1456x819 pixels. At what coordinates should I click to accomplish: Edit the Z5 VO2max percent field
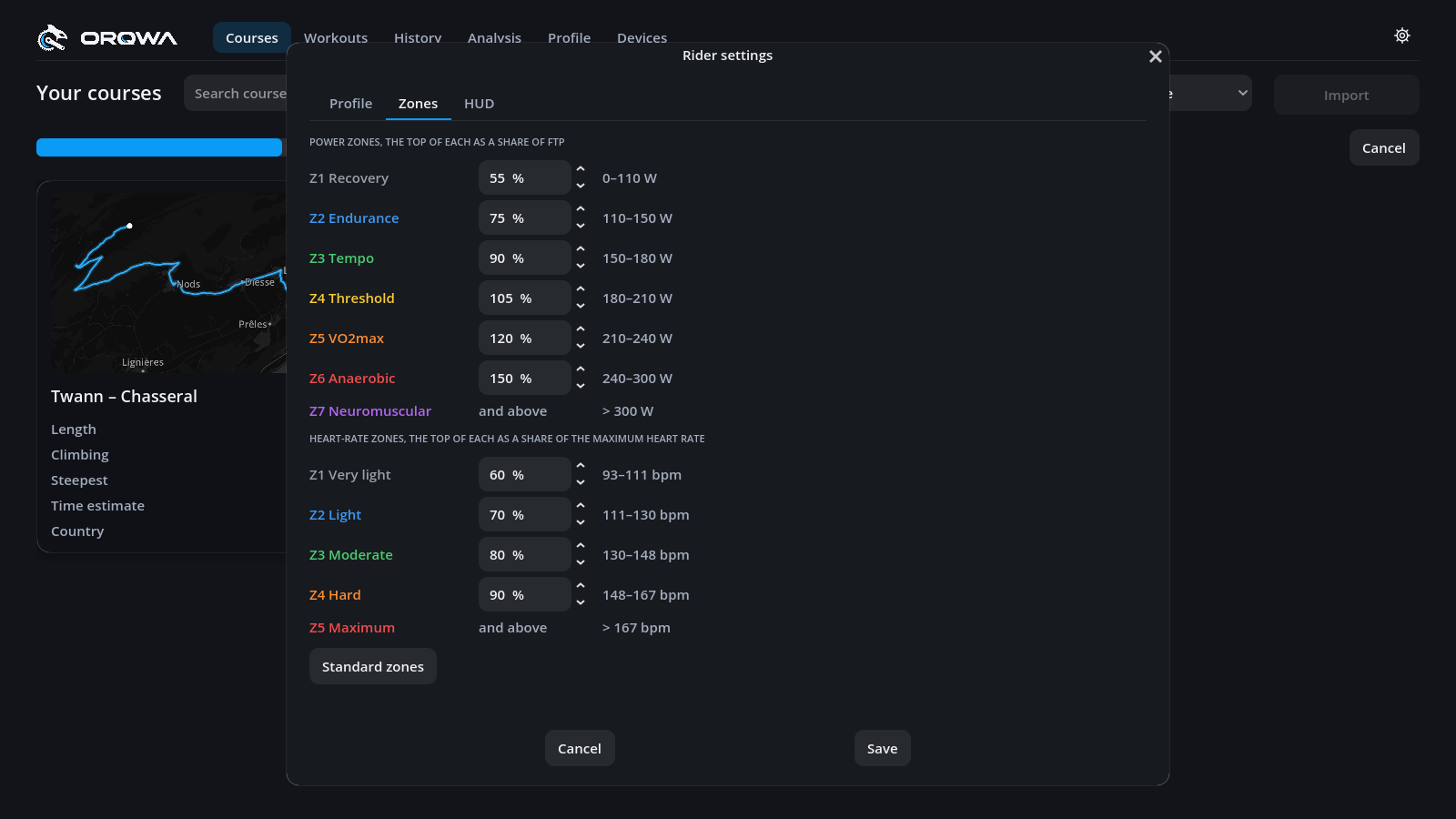525,339
